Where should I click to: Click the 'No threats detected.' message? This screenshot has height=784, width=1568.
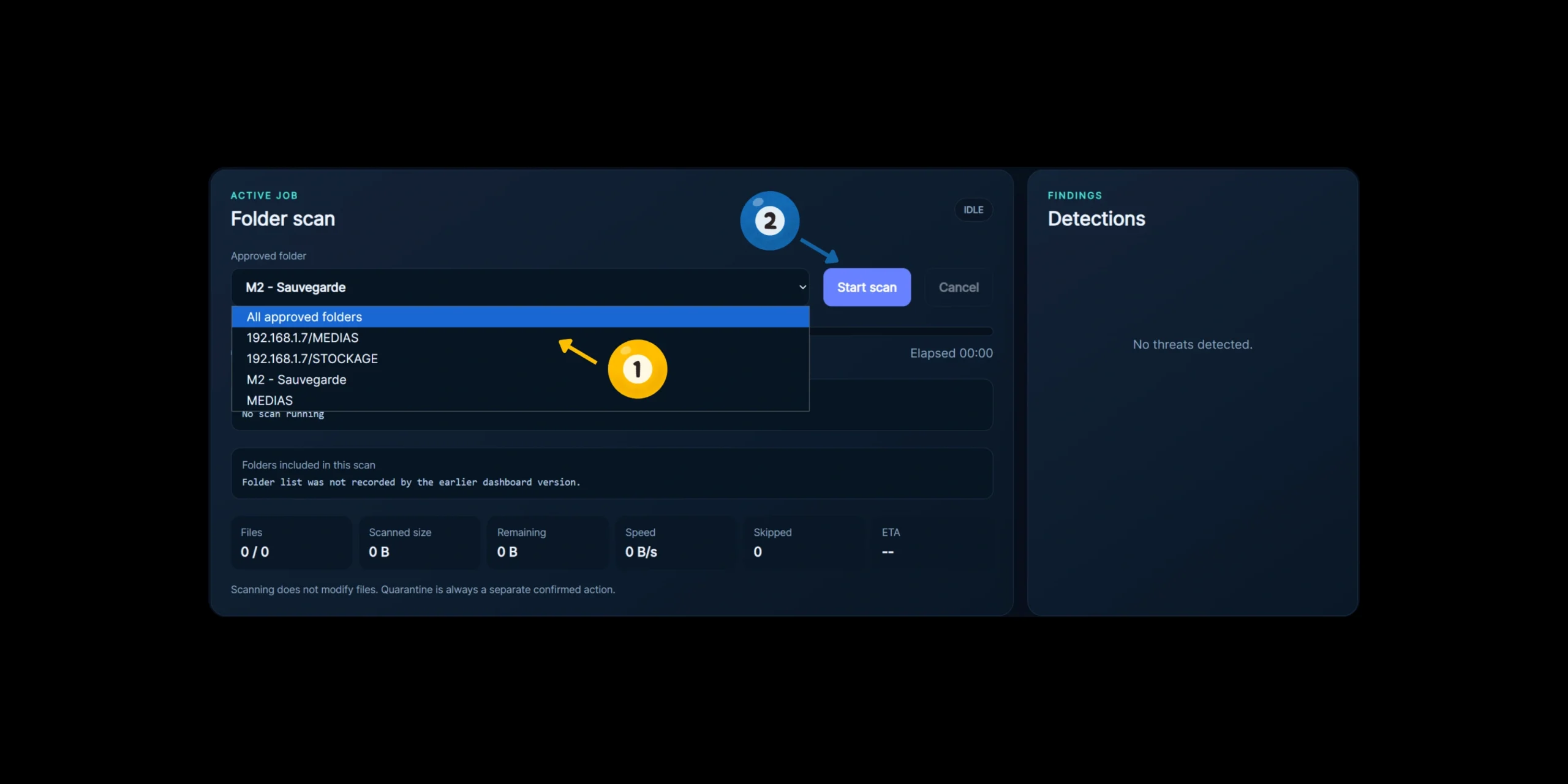pos(1193,344)
